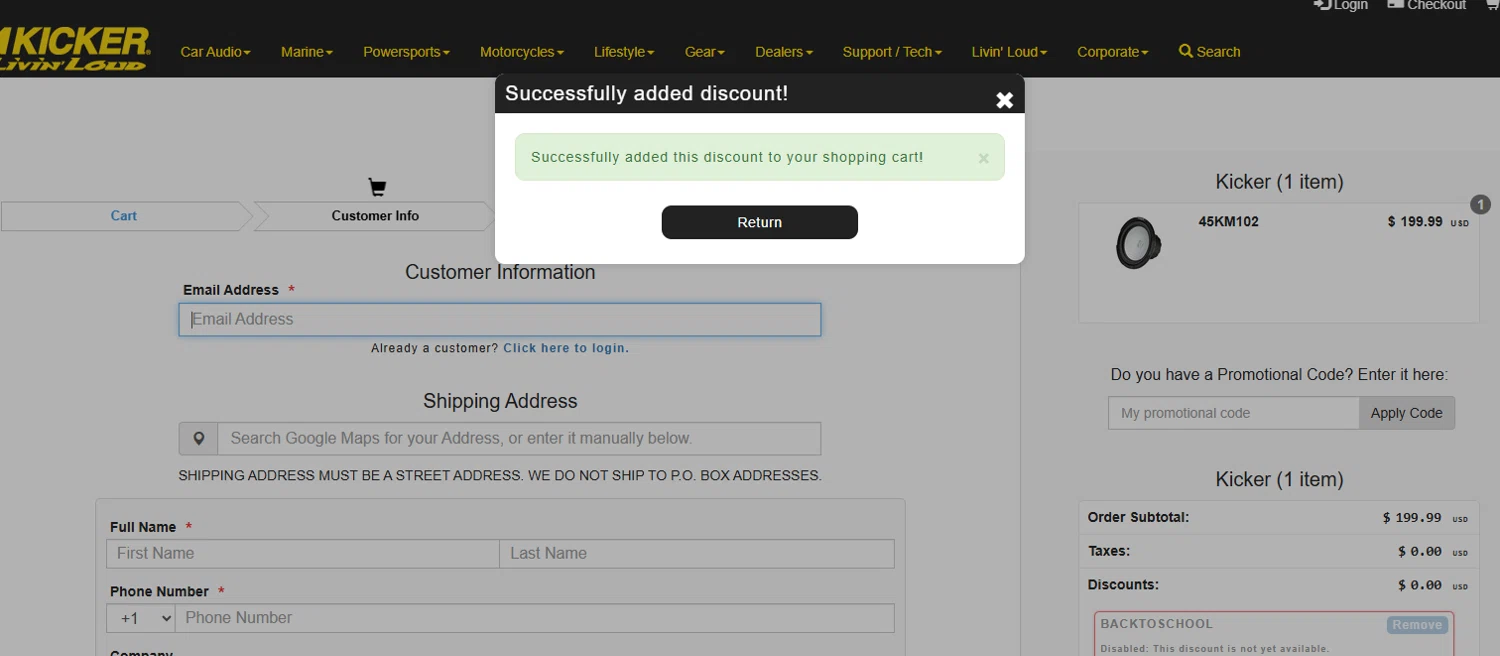The image size is (1500, 656).
Task: Click the Phone Number field
Action: [x=534, y=618]
